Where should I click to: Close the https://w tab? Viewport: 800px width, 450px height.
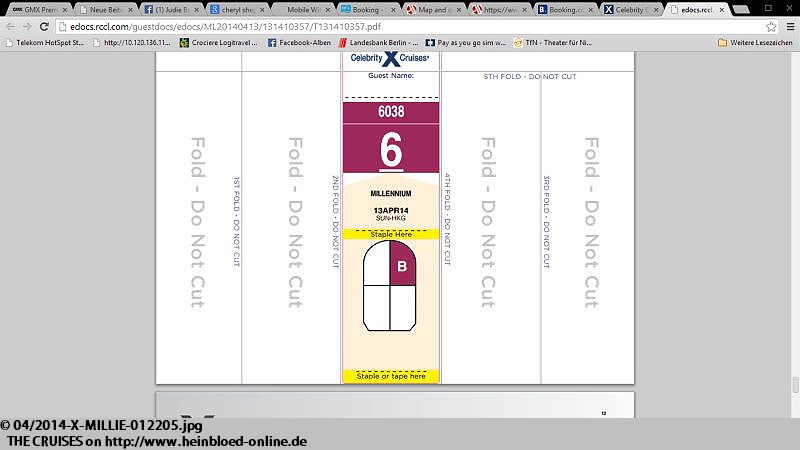(524, 10)
